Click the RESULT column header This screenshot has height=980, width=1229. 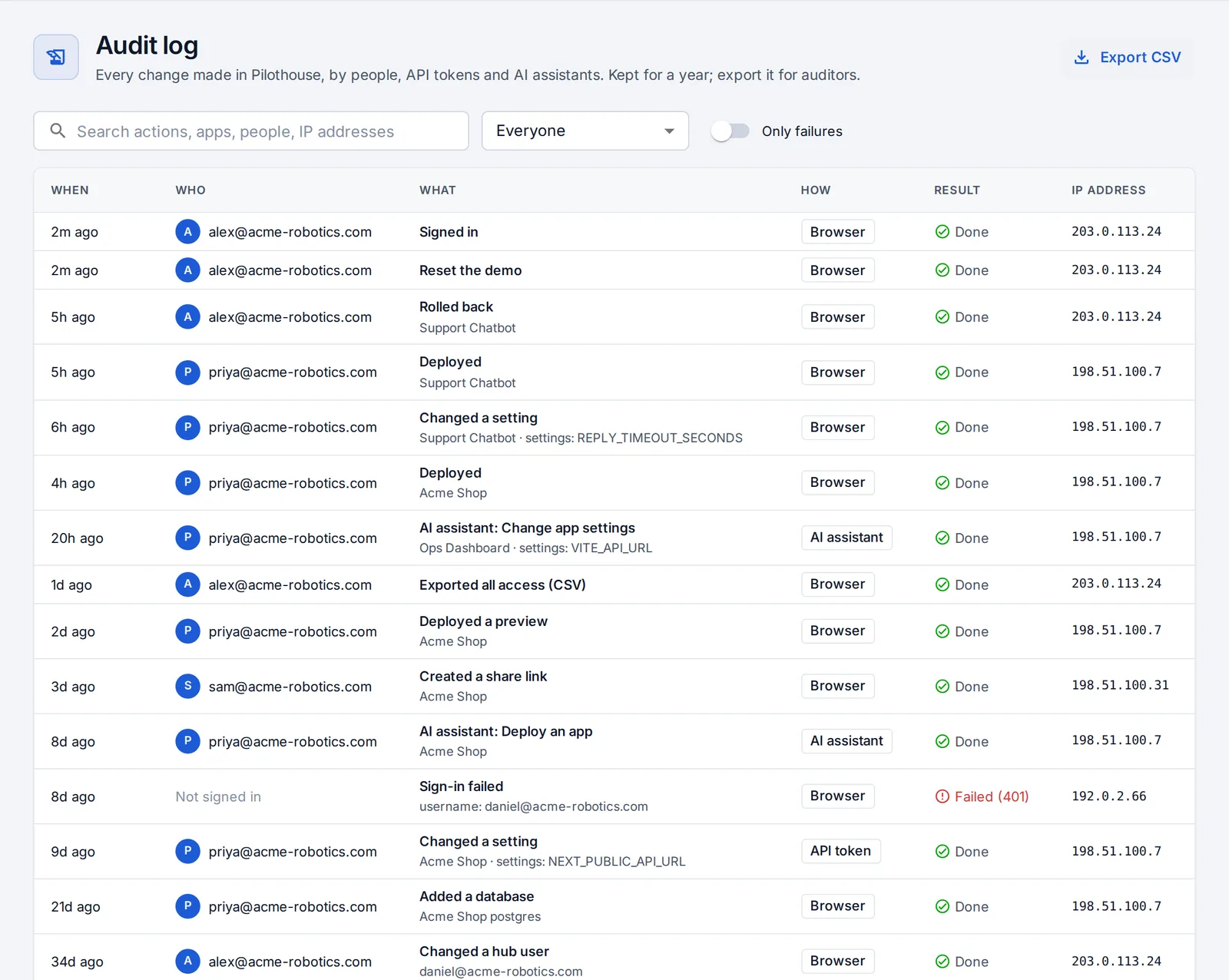click(x=957, y=190)
